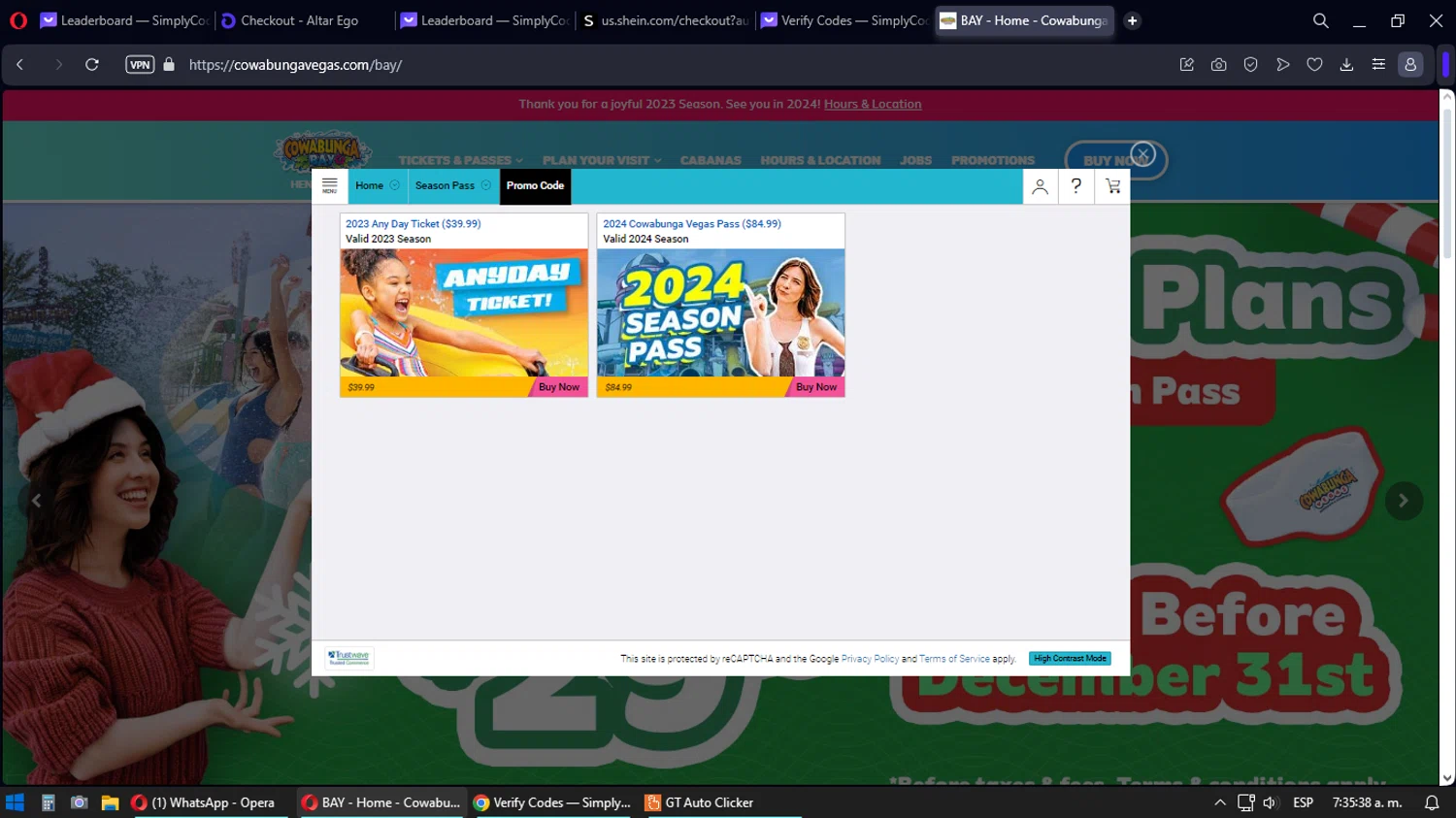Open the downloads icon
Screen dimensions: 1456x818
1346,65
